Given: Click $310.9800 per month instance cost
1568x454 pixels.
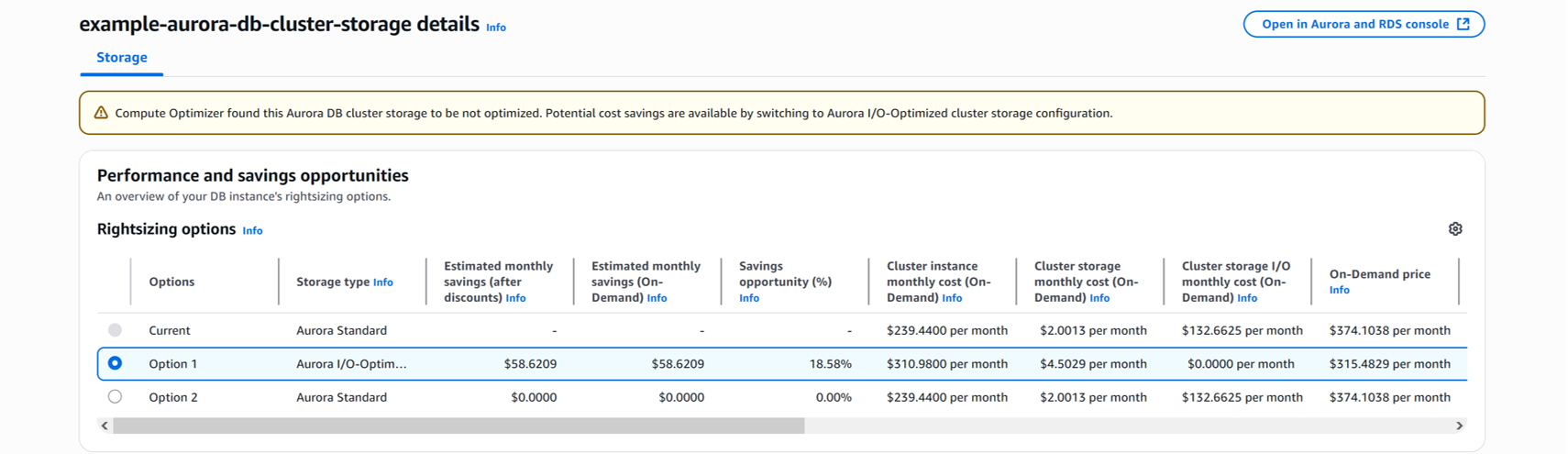Looking at the screenshot, I should coord(947,364).
